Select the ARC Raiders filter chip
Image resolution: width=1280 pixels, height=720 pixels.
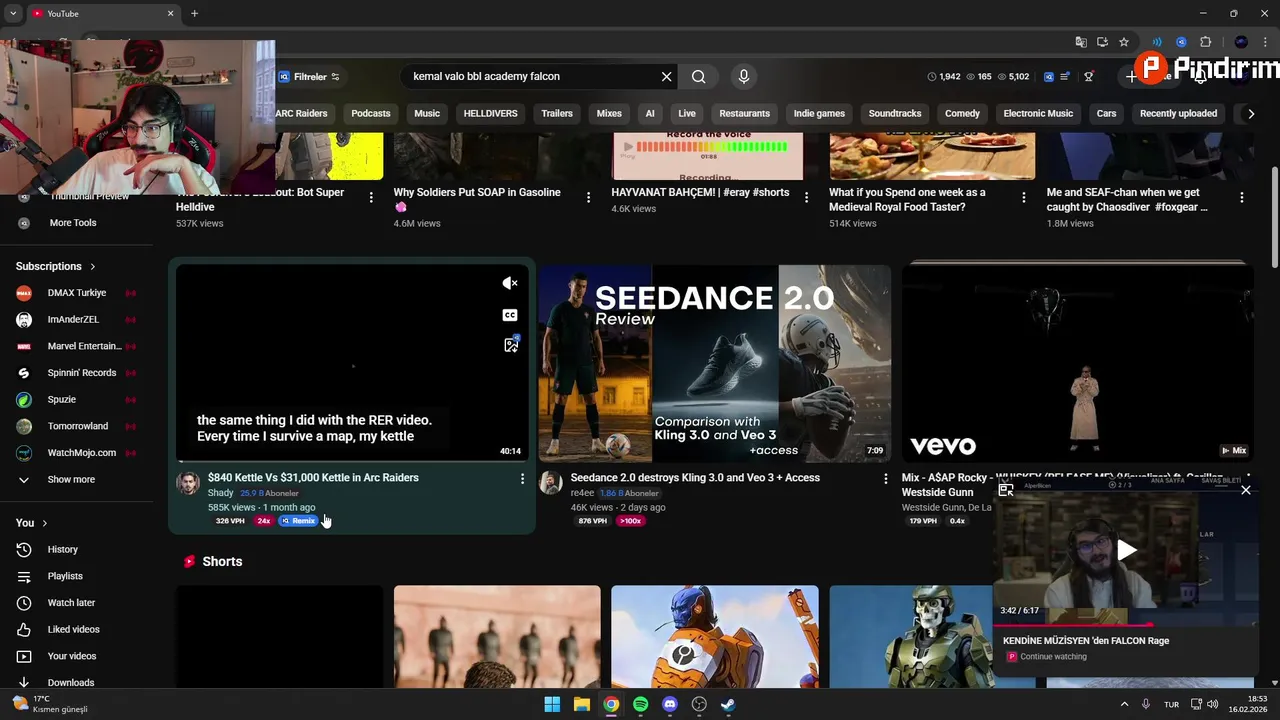click(301, 113)
